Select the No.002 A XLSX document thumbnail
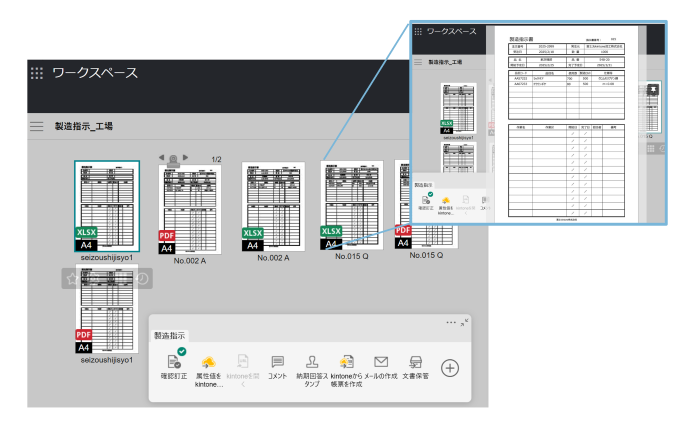The width and height of the screenshot is (686, 431). coord(273,207)
